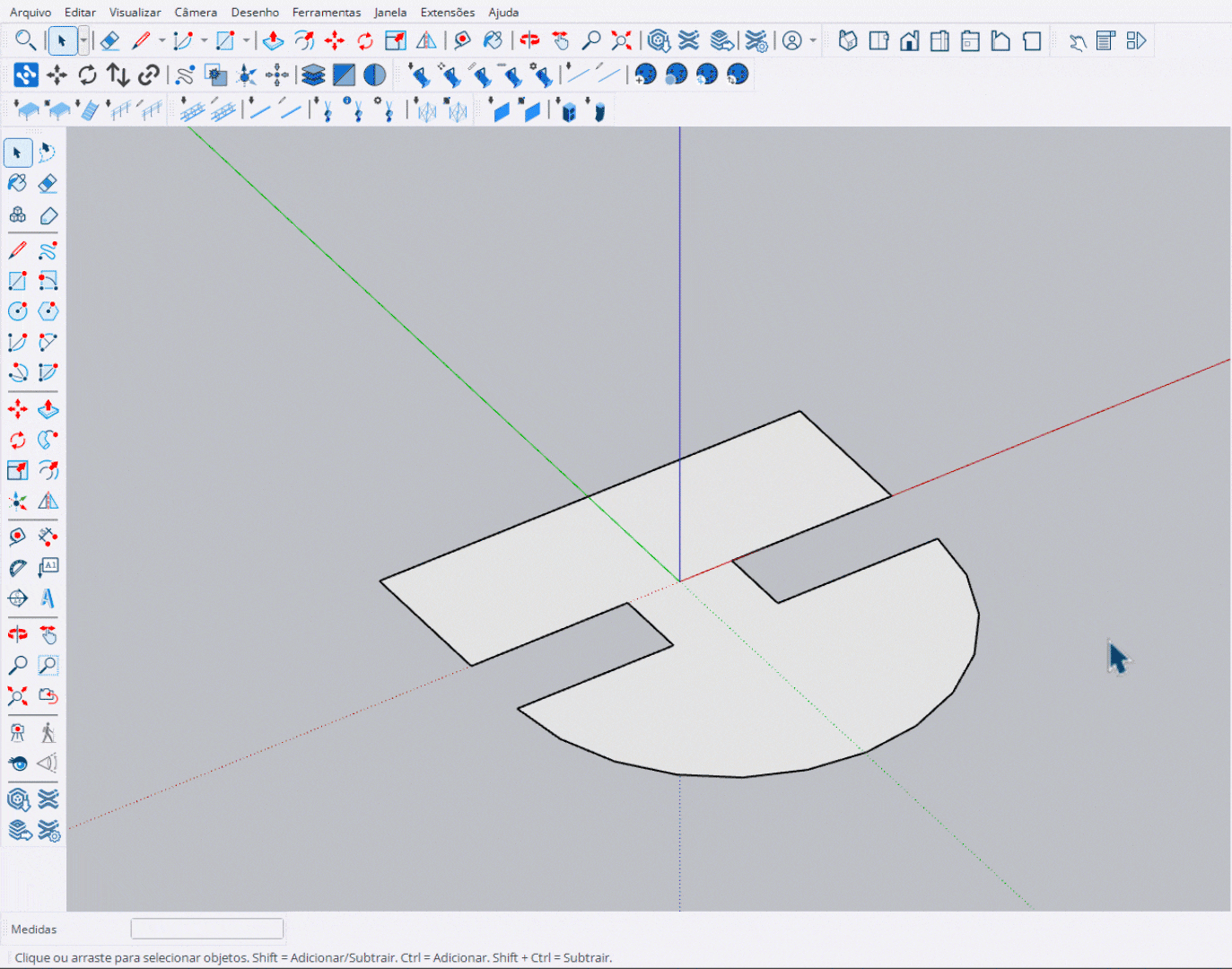Viewport: 1232px width, 969px height.
Task: Open the Ferramentas menu
Action: tap(326, 13)
